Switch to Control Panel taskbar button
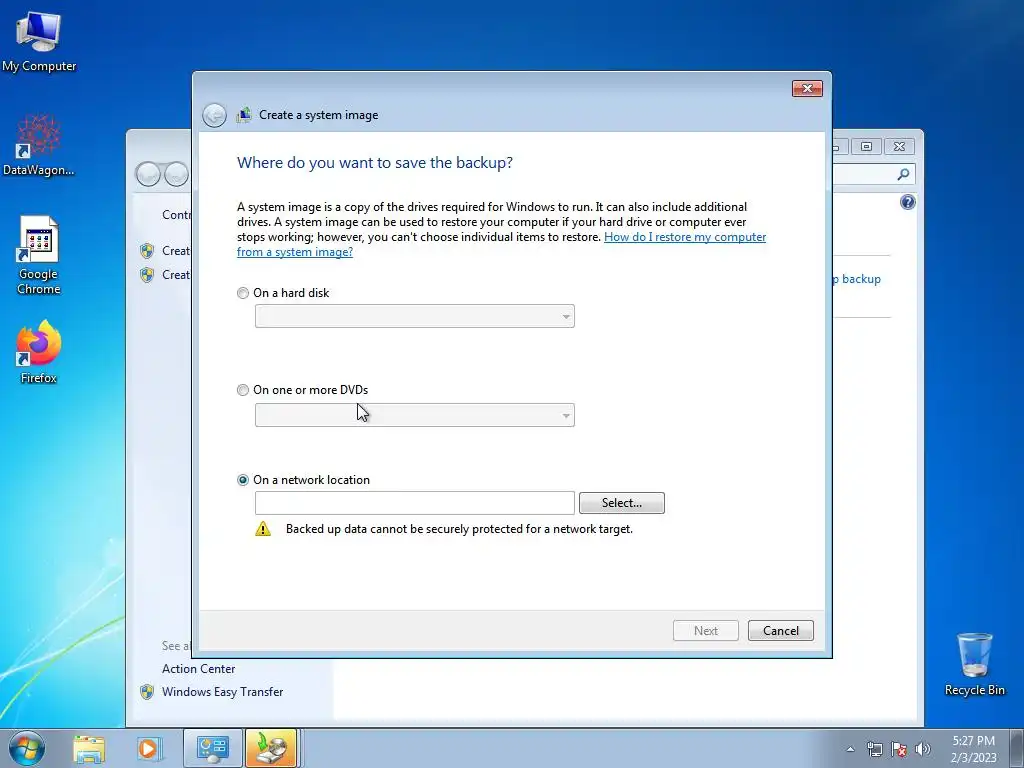The width and height of the screenshot is (1024, 768). (x=212, y=748)
